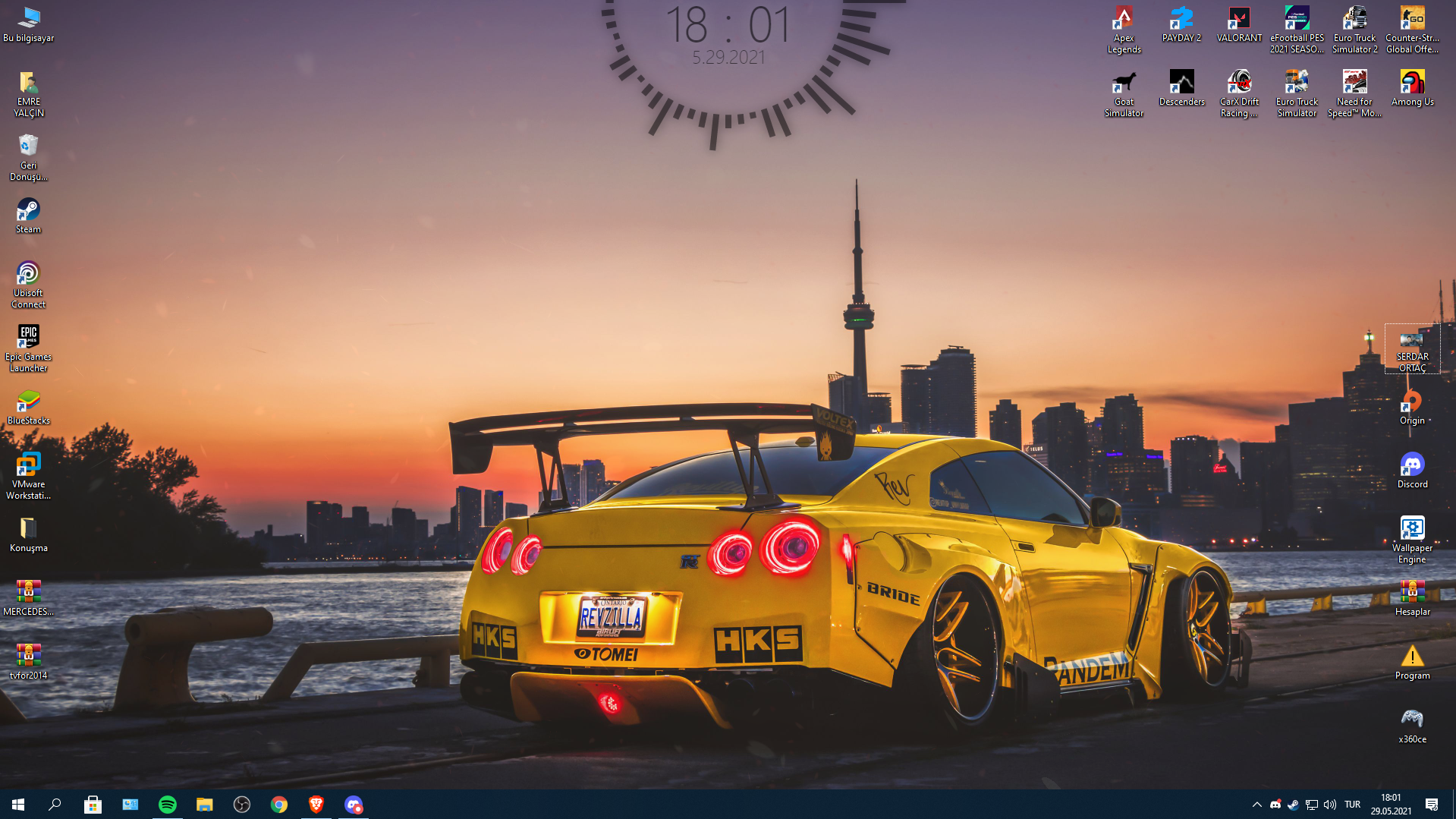Select the MERCEDES archive file

(28, 598)
